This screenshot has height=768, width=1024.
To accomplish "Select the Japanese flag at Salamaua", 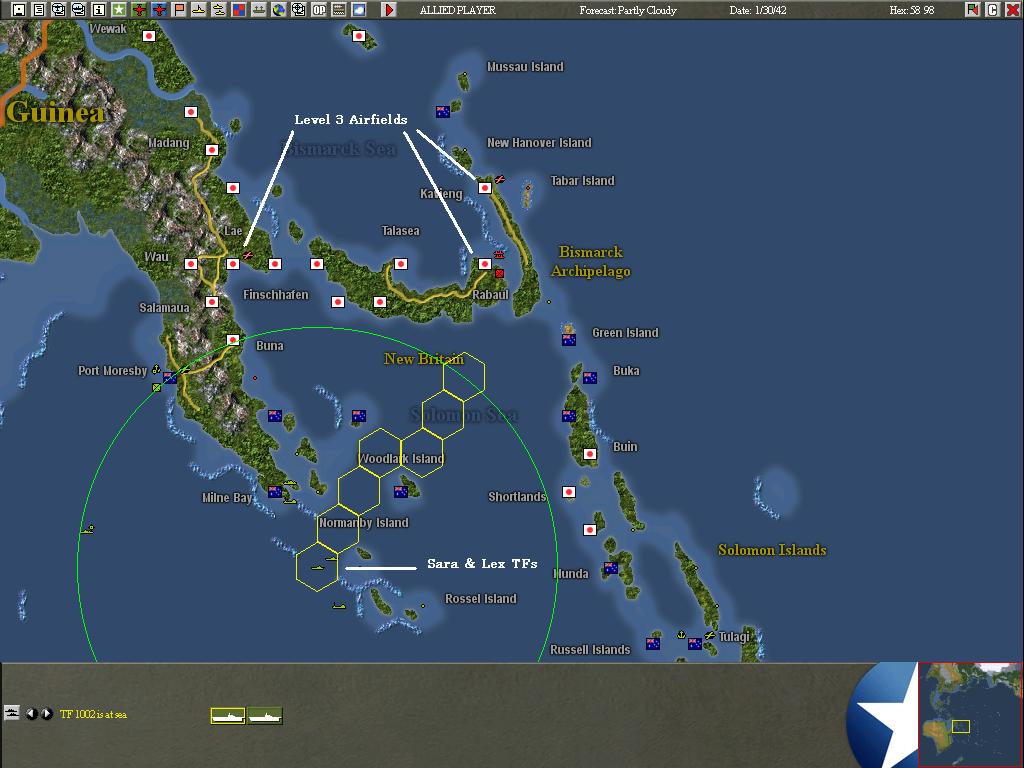I will (212, 302).
